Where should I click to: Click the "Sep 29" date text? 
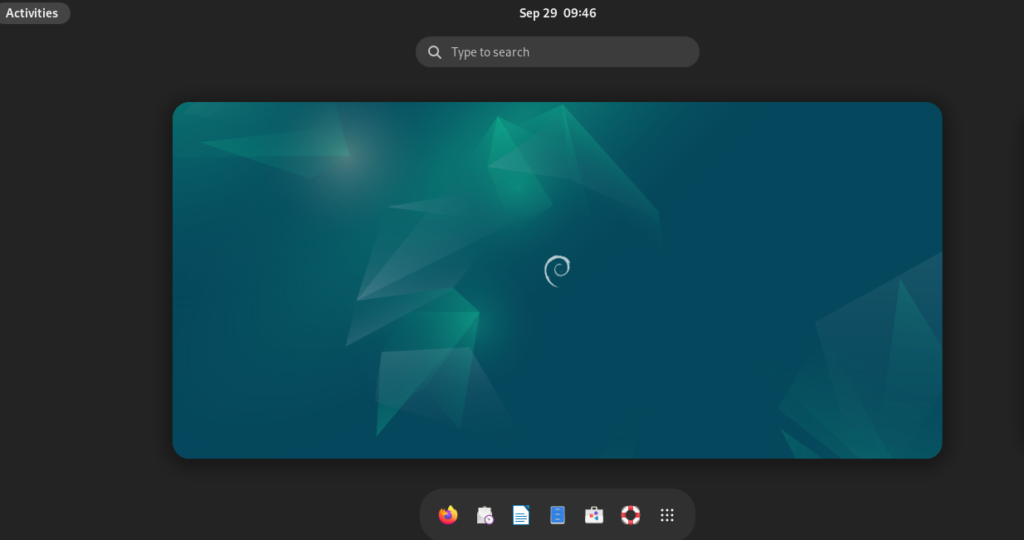click(x=537, y=13)
